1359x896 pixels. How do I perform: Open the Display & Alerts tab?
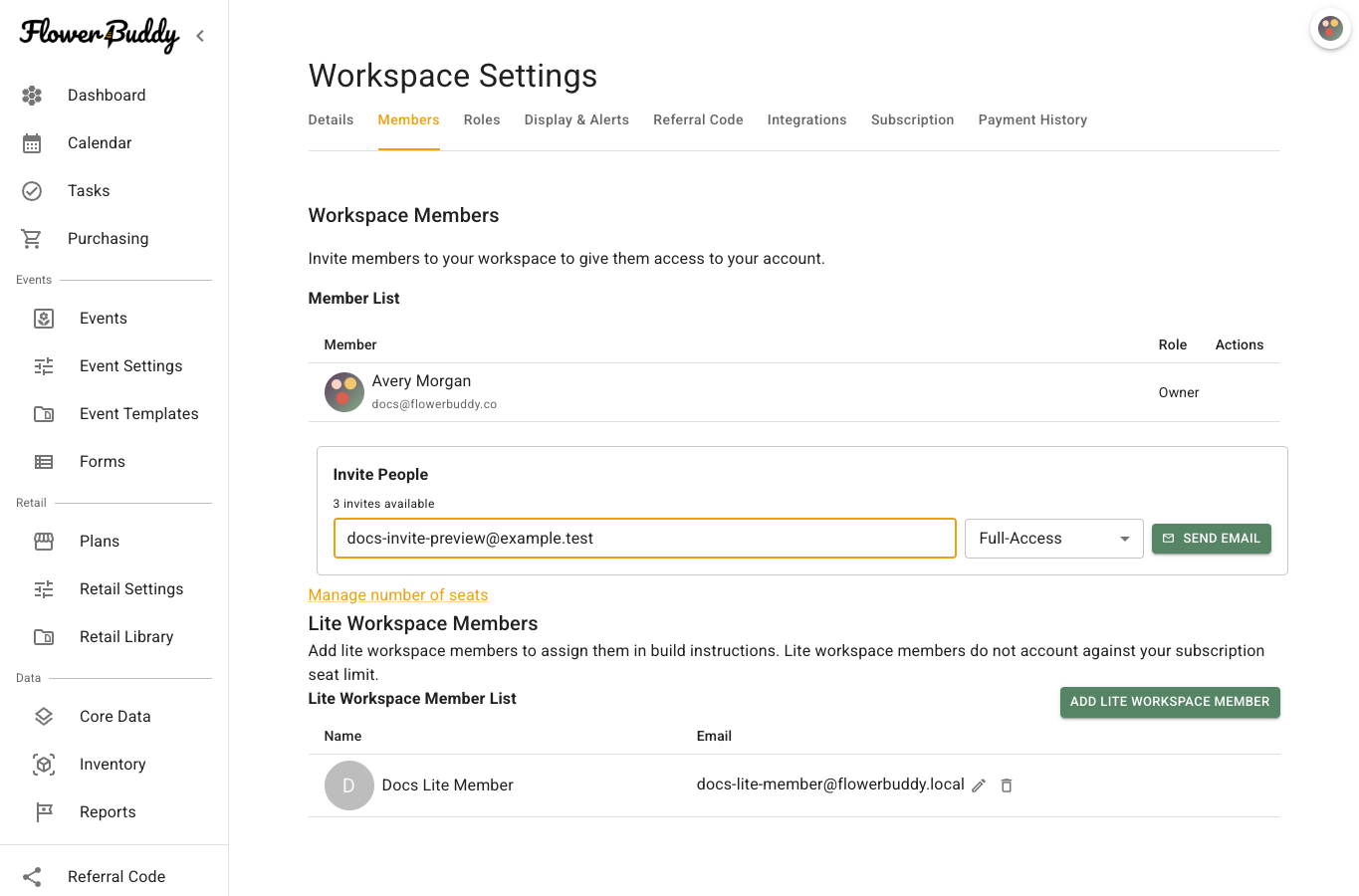pos(576,119)
